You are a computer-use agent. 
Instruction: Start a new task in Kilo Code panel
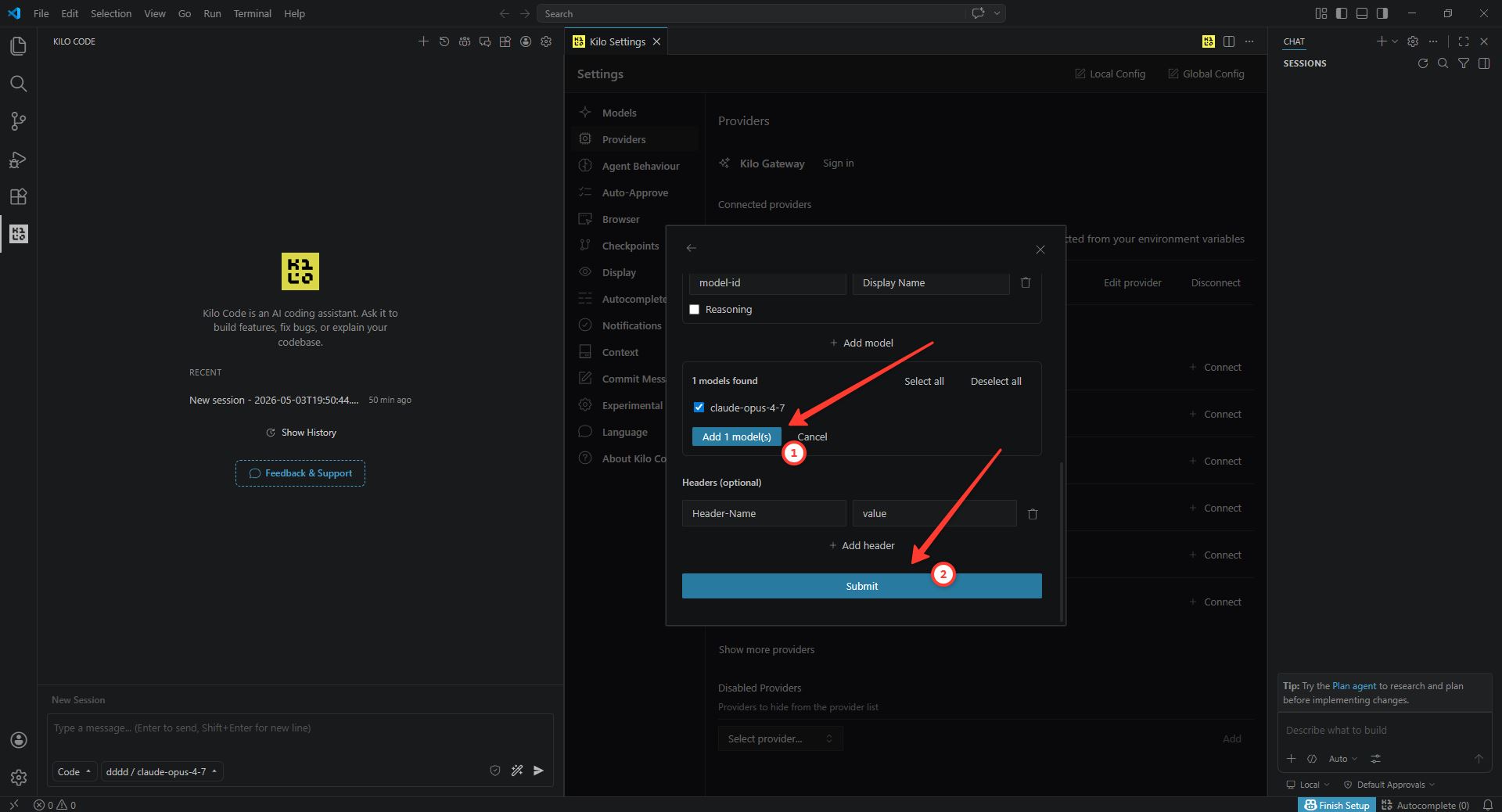[x=423, y=41]
